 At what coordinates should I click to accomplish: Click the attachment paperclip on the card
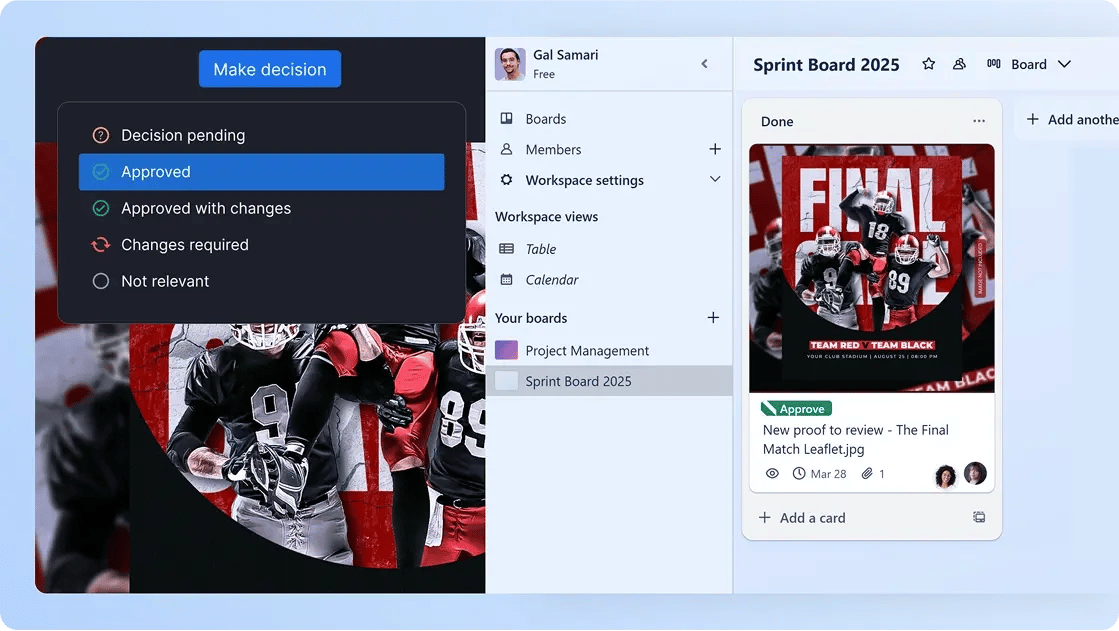click(867, 473)
